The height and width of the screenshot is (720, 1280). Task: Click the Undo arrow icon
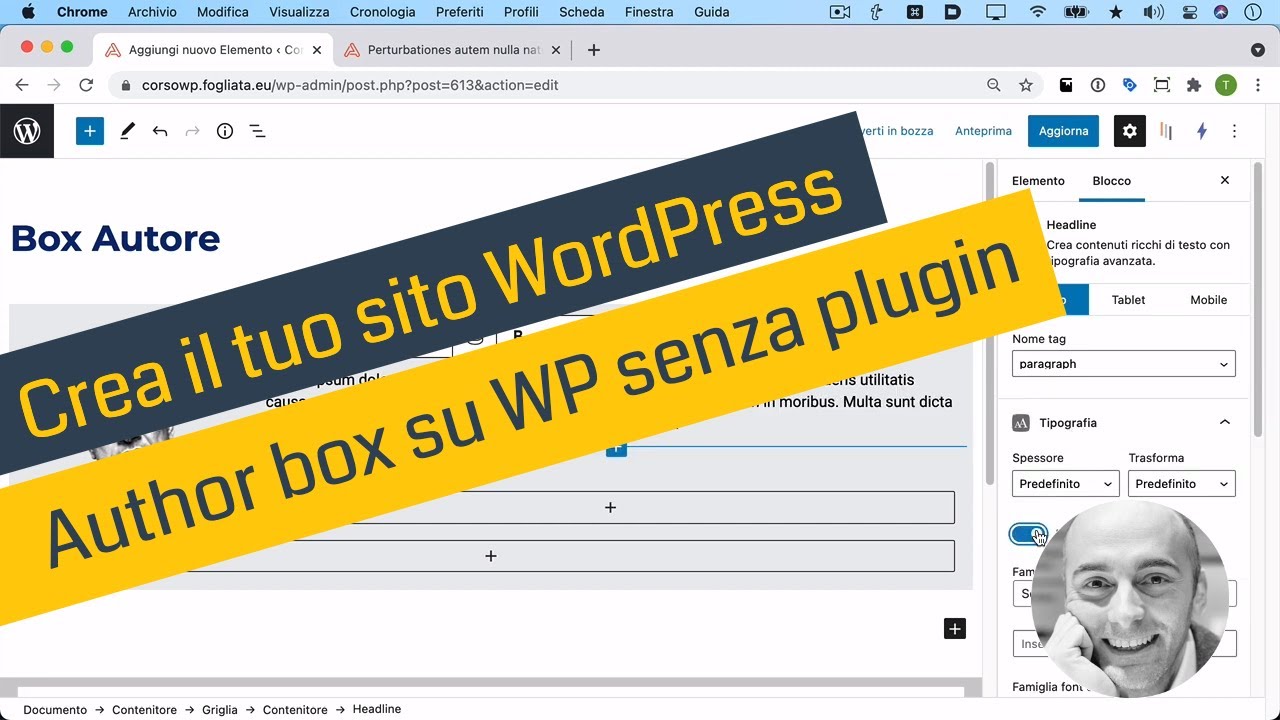[160, 131]
